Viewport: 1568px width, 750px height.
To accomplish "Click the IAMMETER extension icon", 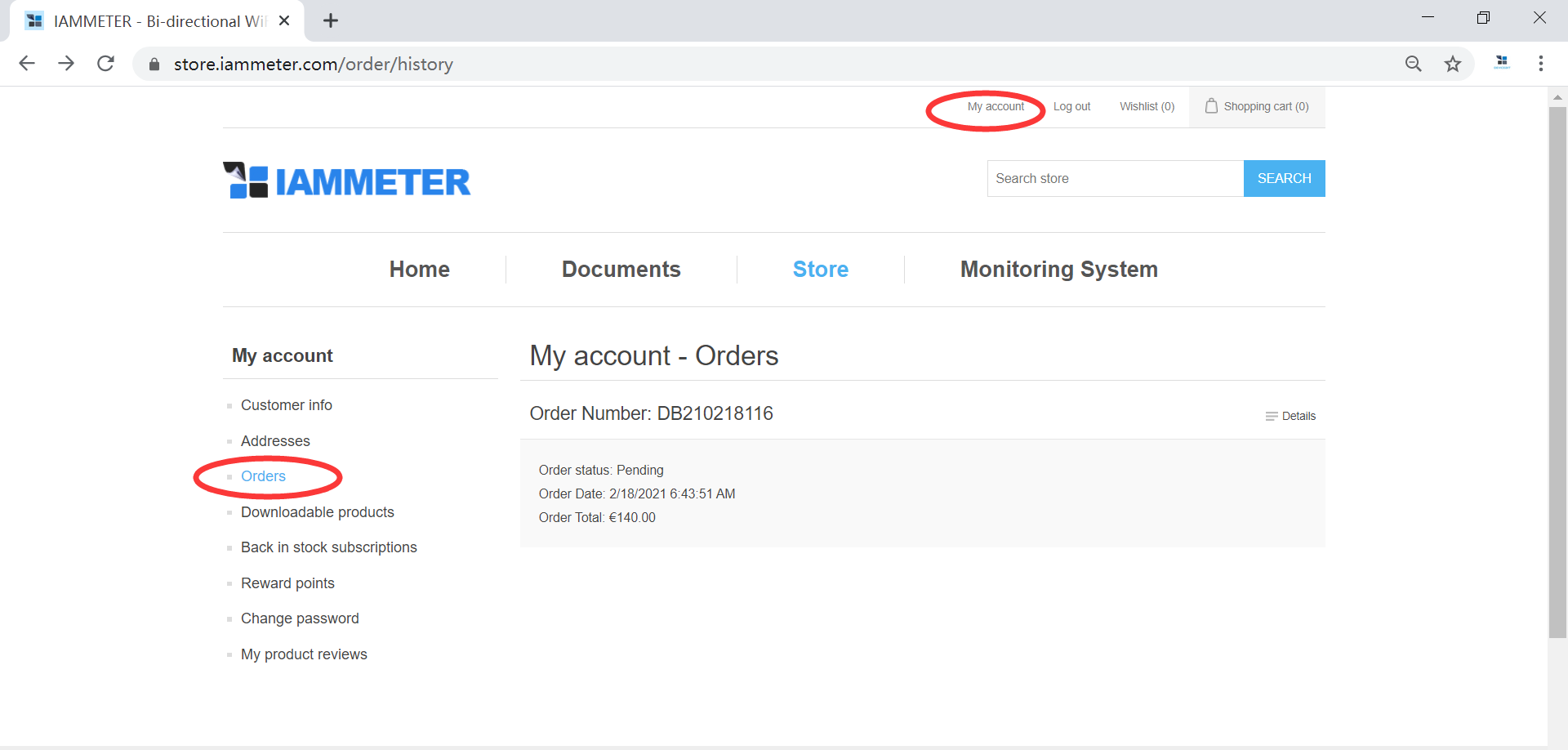I will [x=1501, y=63].
